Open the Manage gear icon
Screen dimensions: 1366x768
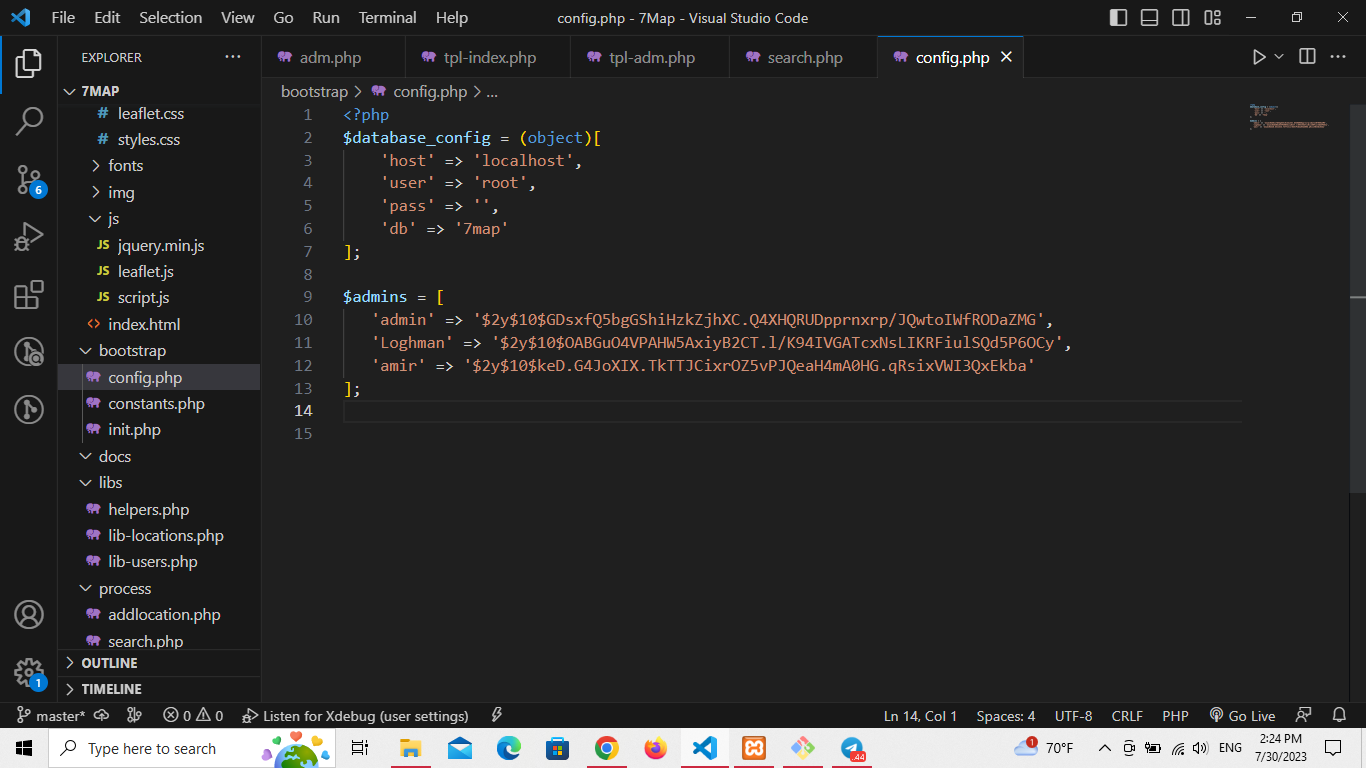pos(29,672)
